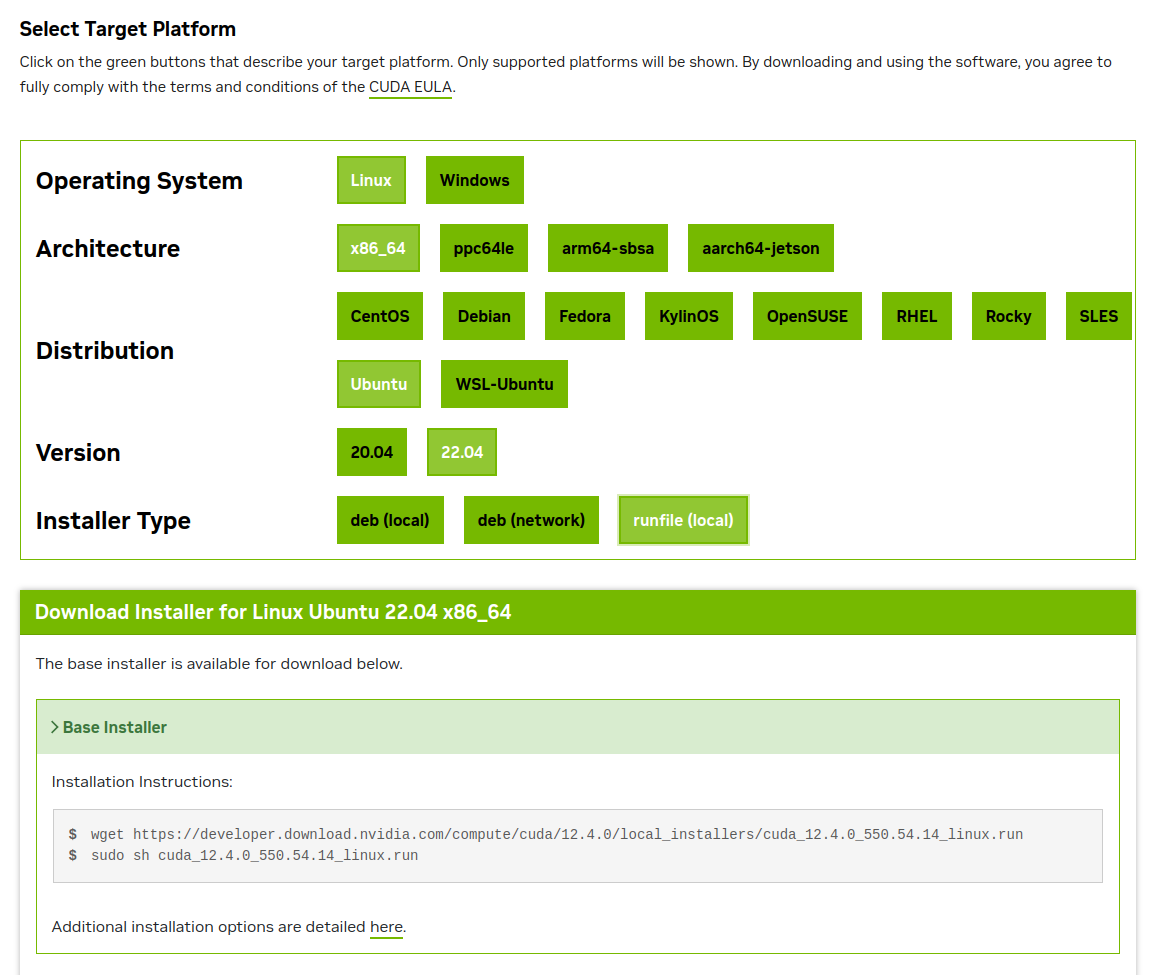Click the 'Operating System' row label
Image resolution: width=1157 pixels, height=975 pixels.
click(x=139, y=181)
